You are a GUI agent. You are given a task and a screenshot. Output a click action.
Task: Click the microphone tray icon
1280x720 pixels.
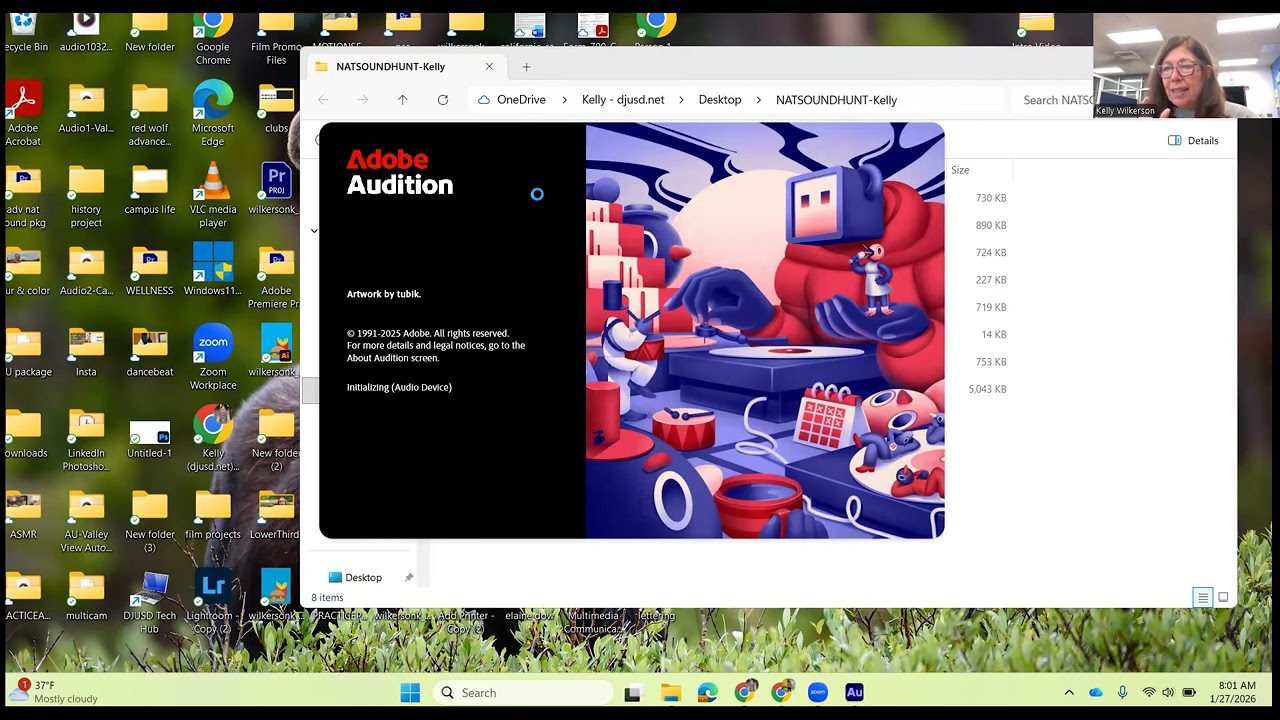(x=1122, y=692)
